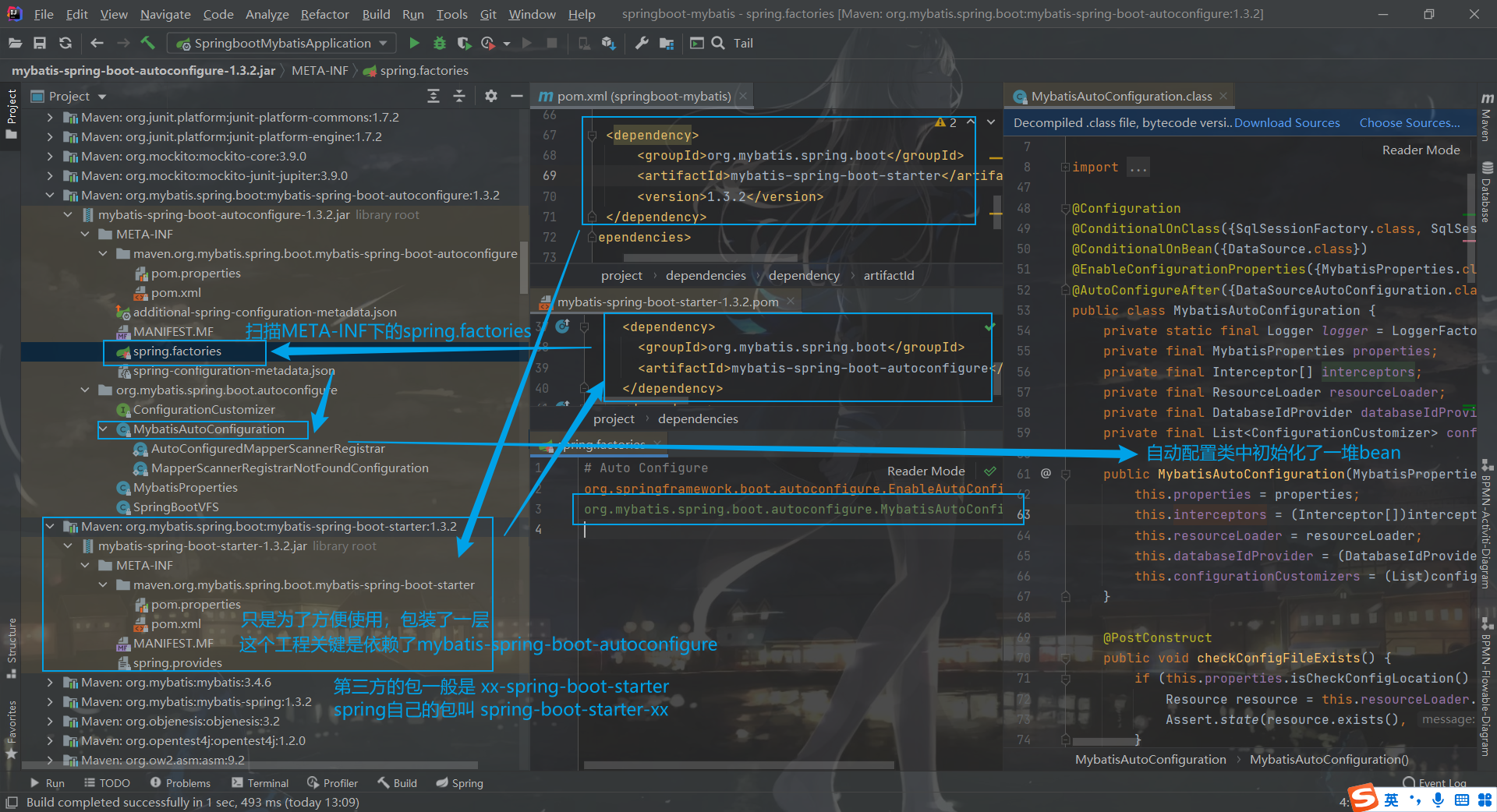Start debugging with the bug icon
The width and height of the screenshot is (1497, 812).
[440, 43]
